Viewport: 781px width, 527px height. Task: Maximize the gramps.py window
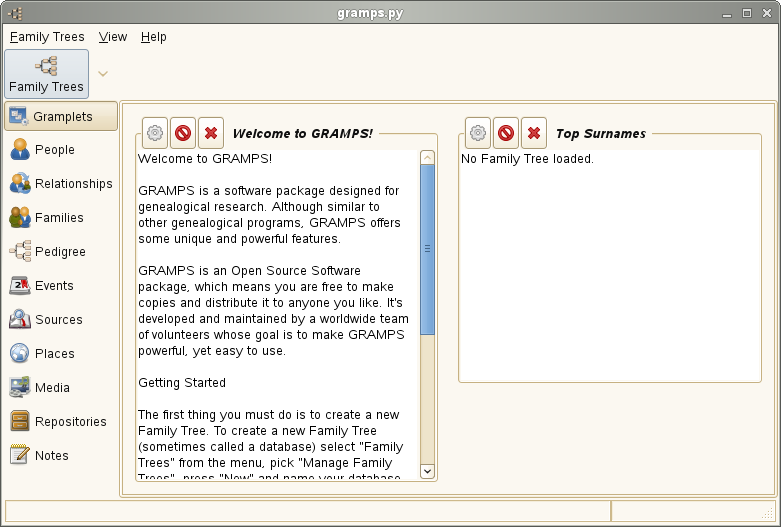tap(747, 13)
